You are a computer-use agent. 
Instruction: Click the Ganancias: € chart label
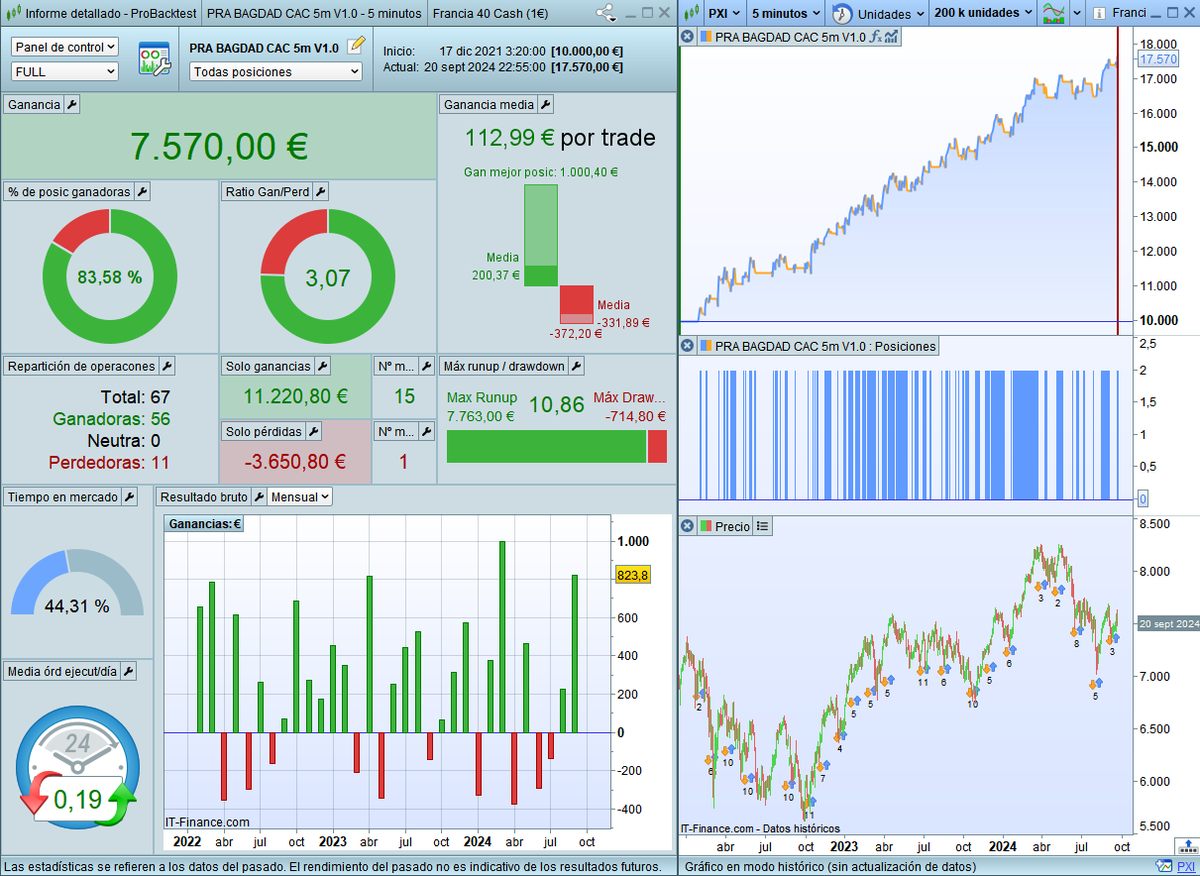205,524
